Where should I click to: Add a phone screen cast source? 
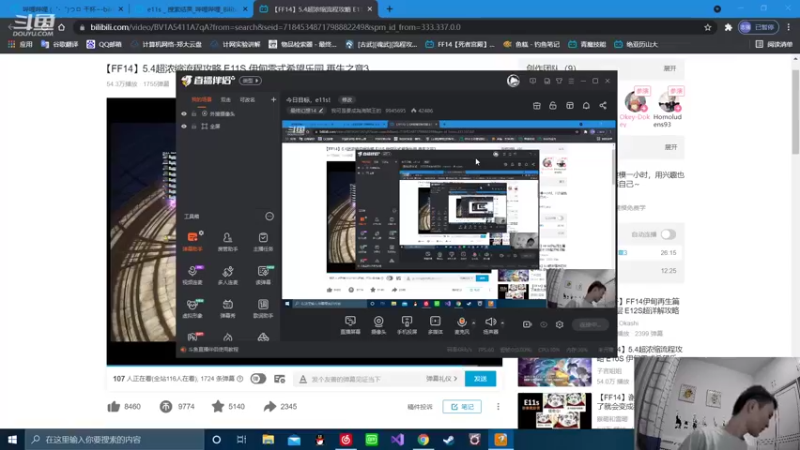(x=407, y=324)
